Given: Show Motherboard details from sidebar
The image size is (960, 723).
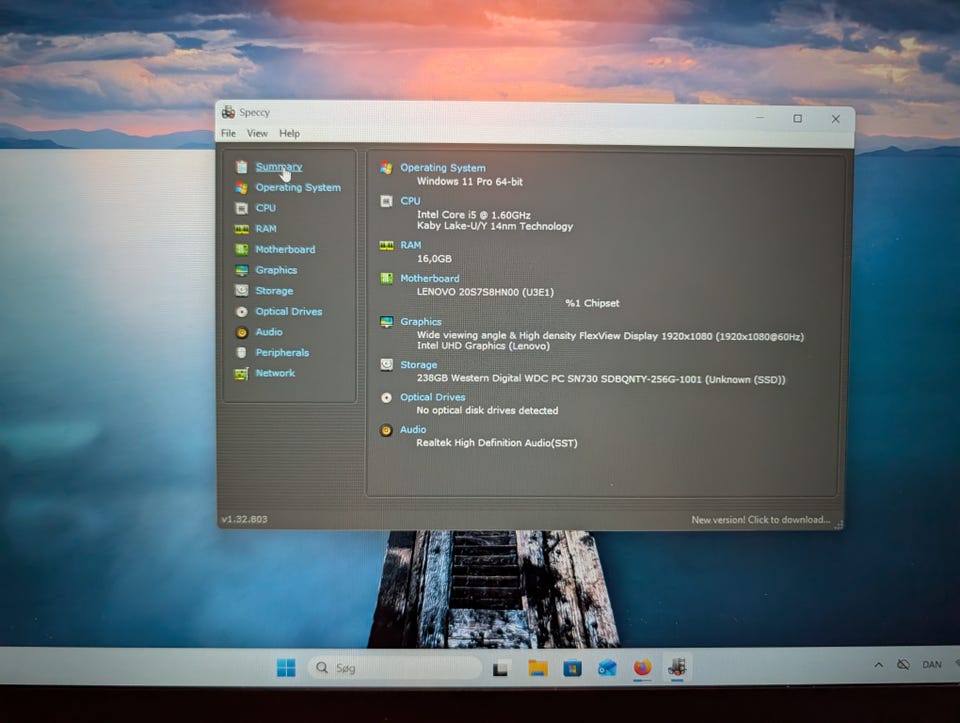Looking at the screenshot, I should pyautogui.click(x=285, y=249).
